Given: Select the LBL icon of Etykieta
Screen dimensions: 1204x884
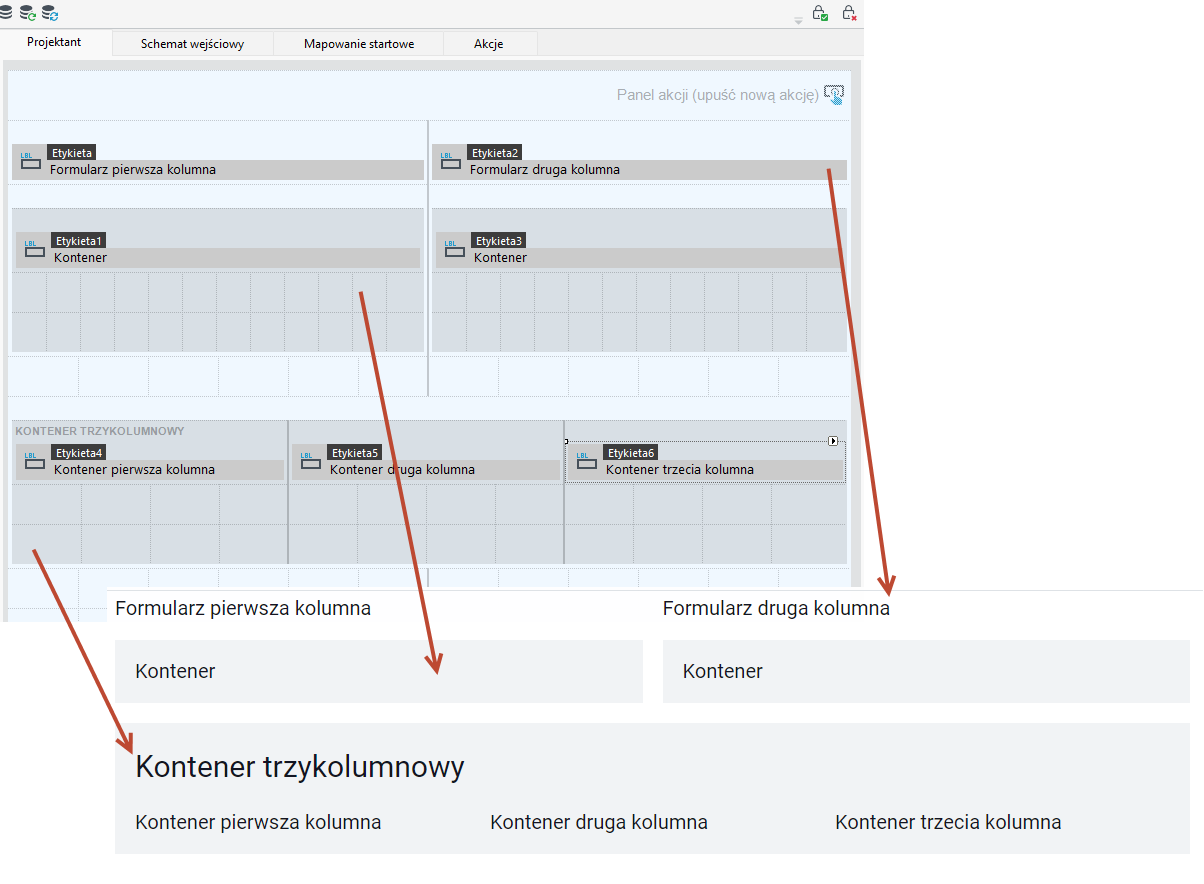Looking at the screenshot, I should pos(31,161).
